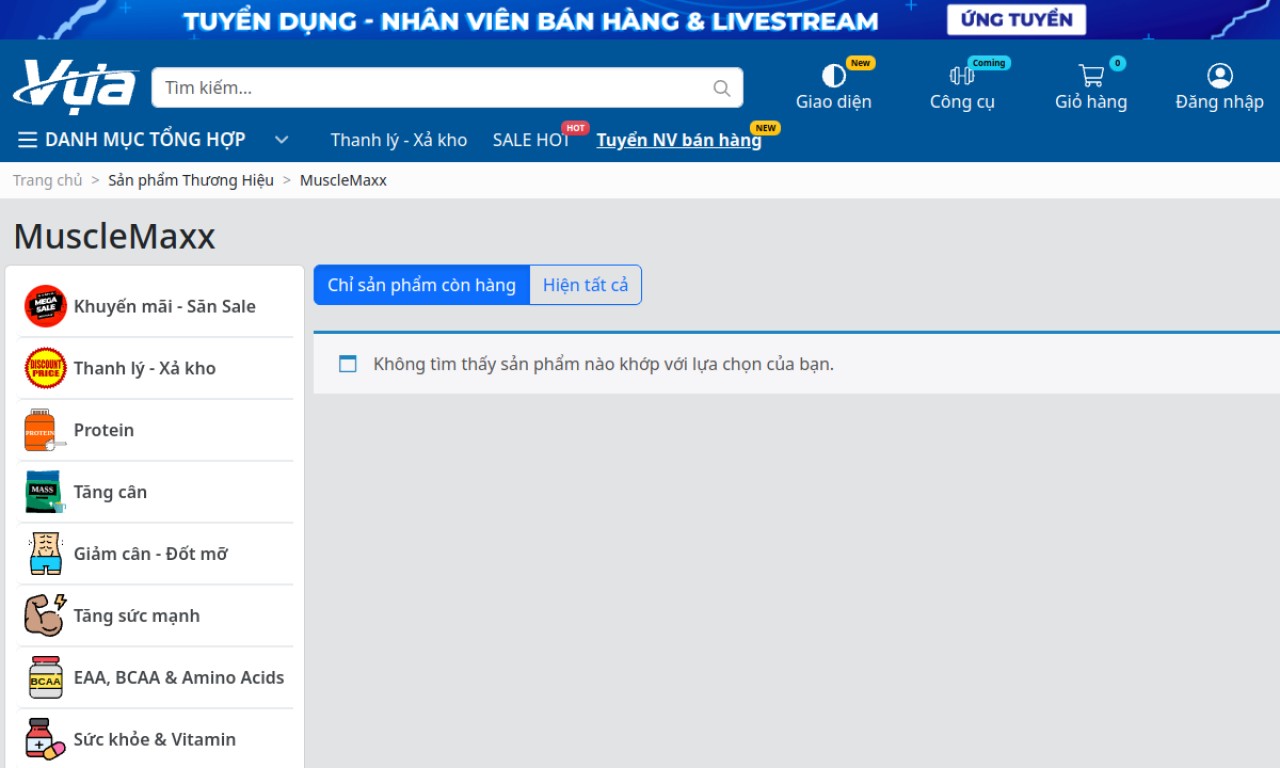Open DANH MỤC TỔNG HỢP menu
1280x768 pixels.
tap(145, 140)
